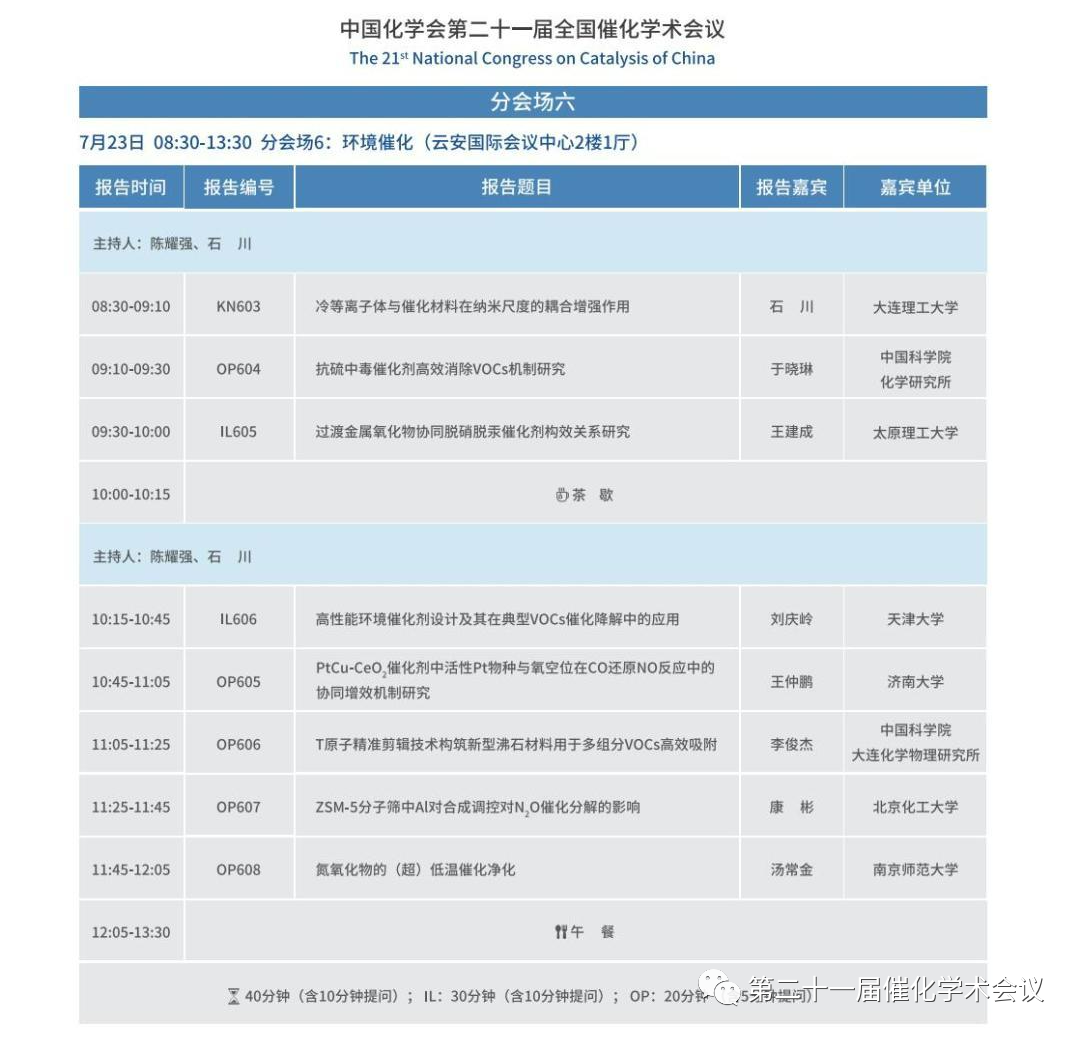Viewport: 1080px width, 1038px height.
Task: Click the fork and knife icon beside 午餐
Action: 561,932
